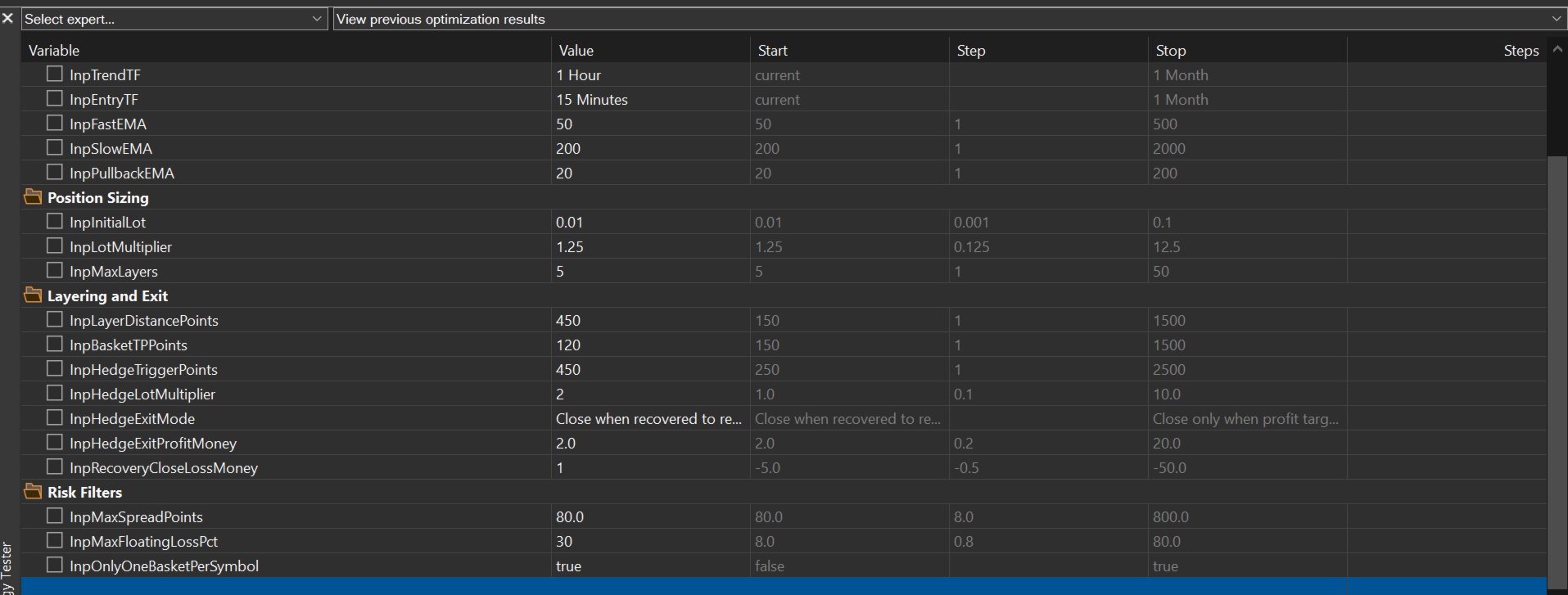Image resolution: width=1568 pixels, height=595 pixels.
Task: Edit InpMaxLayers value 5
Action: 651,271
